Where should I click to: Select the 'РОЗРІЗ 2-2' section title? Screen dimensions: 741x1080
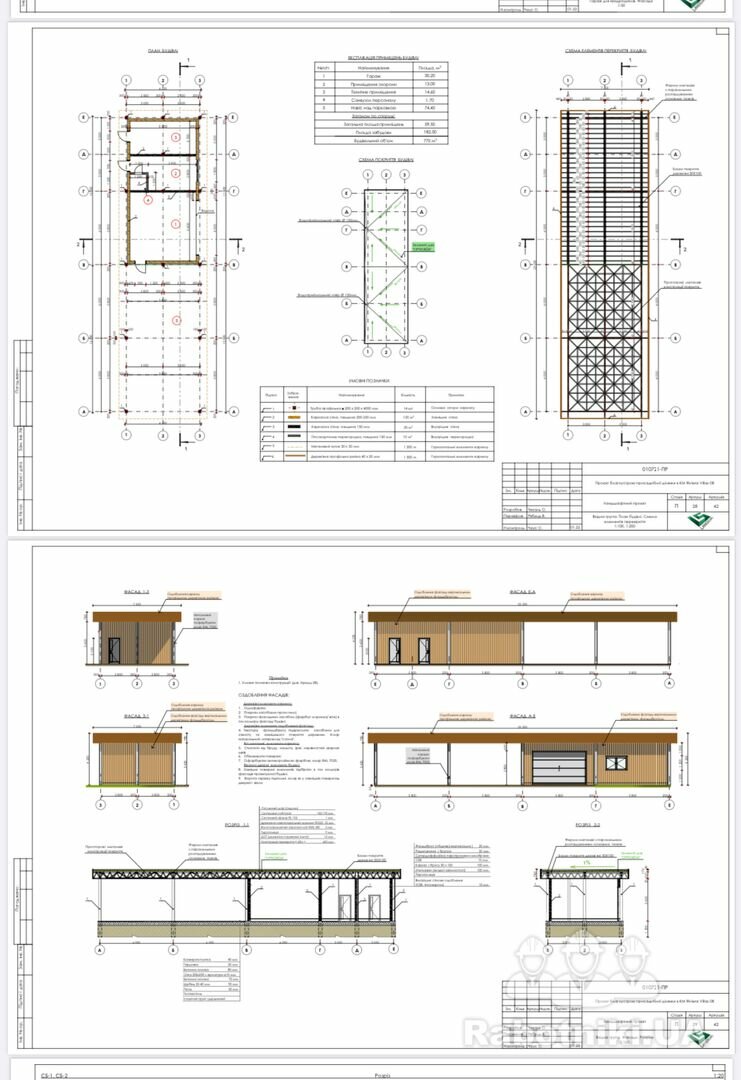click(x=587, y=824)
